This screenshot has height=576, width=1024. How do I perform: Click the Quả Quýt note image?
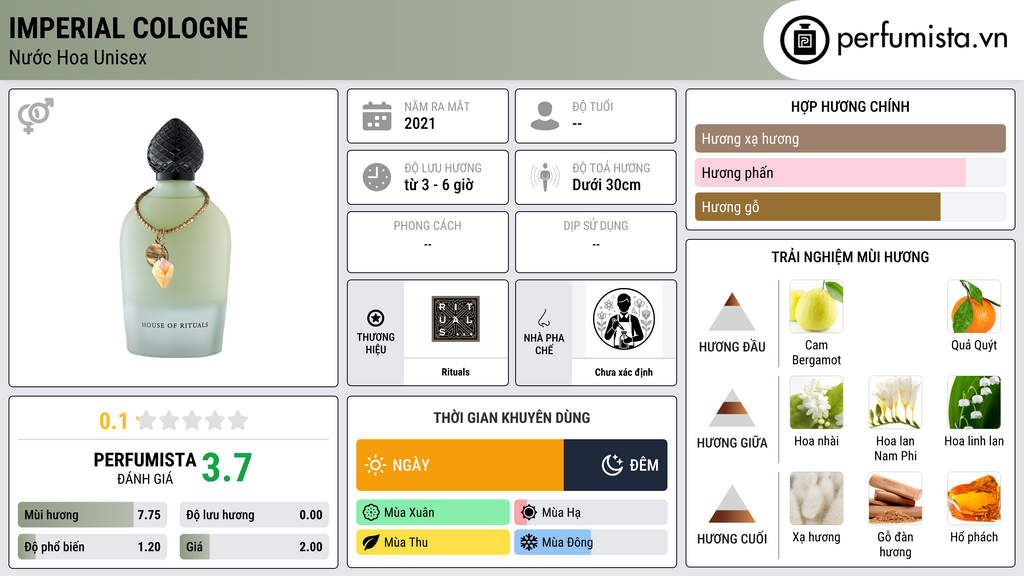coord(974,306)
